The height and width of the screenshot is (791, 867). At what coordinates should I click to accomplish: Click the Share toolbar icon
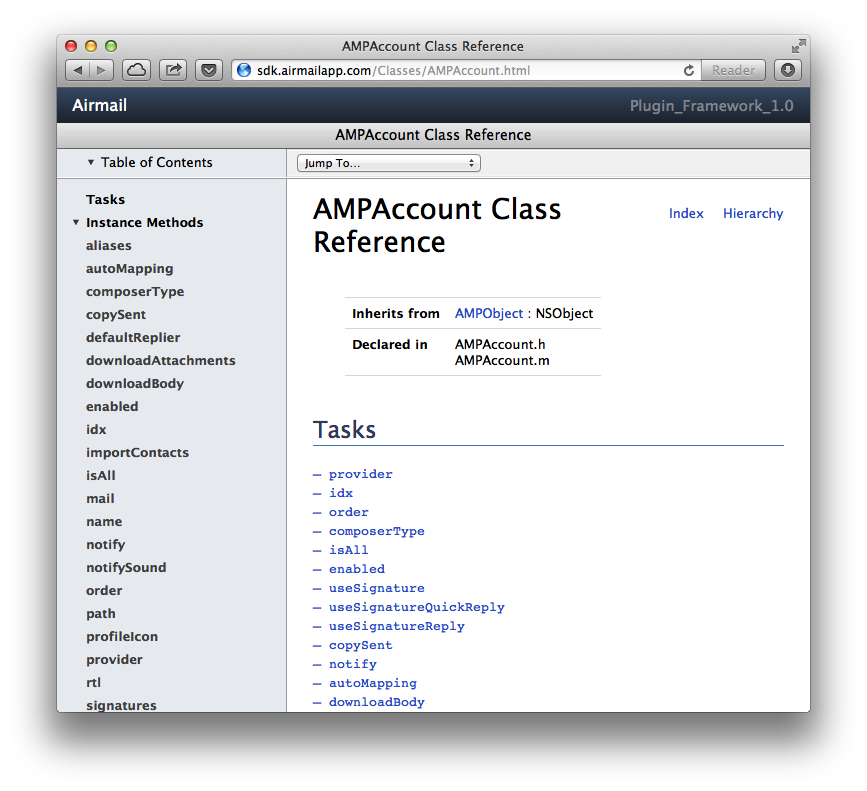(x=173, y=70)
